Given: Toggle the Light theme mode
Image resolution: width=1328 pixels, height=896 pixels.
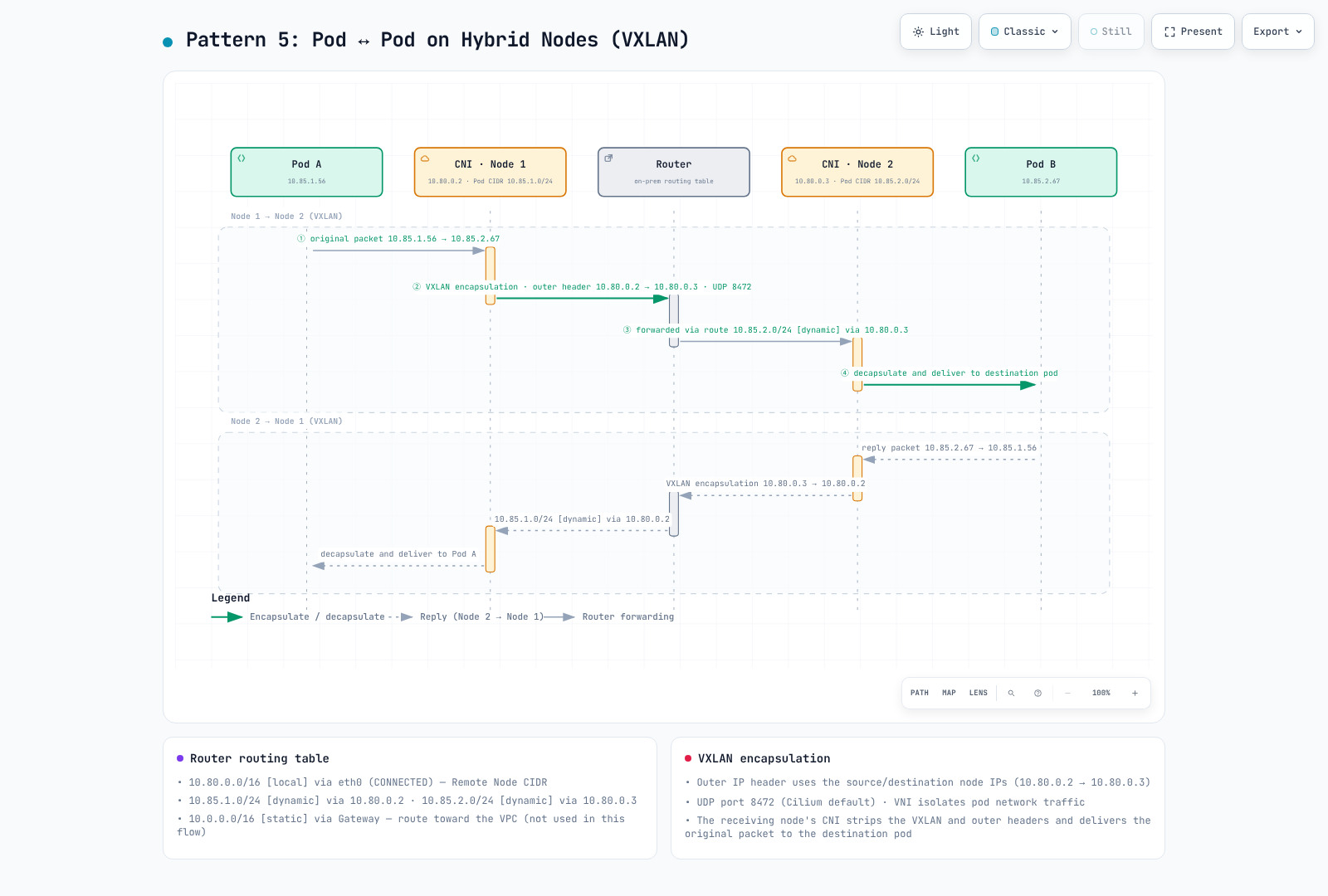Looking at the screenshot, I should 935,32.
